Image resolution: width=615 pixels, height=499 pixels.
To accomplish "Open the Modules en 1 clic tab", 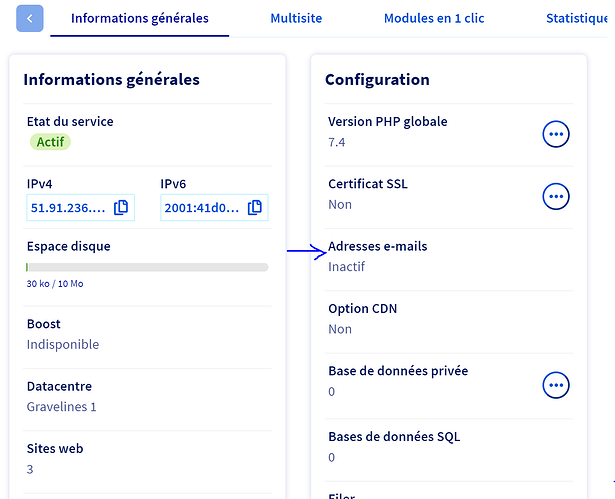I will [x=434, y=18].
